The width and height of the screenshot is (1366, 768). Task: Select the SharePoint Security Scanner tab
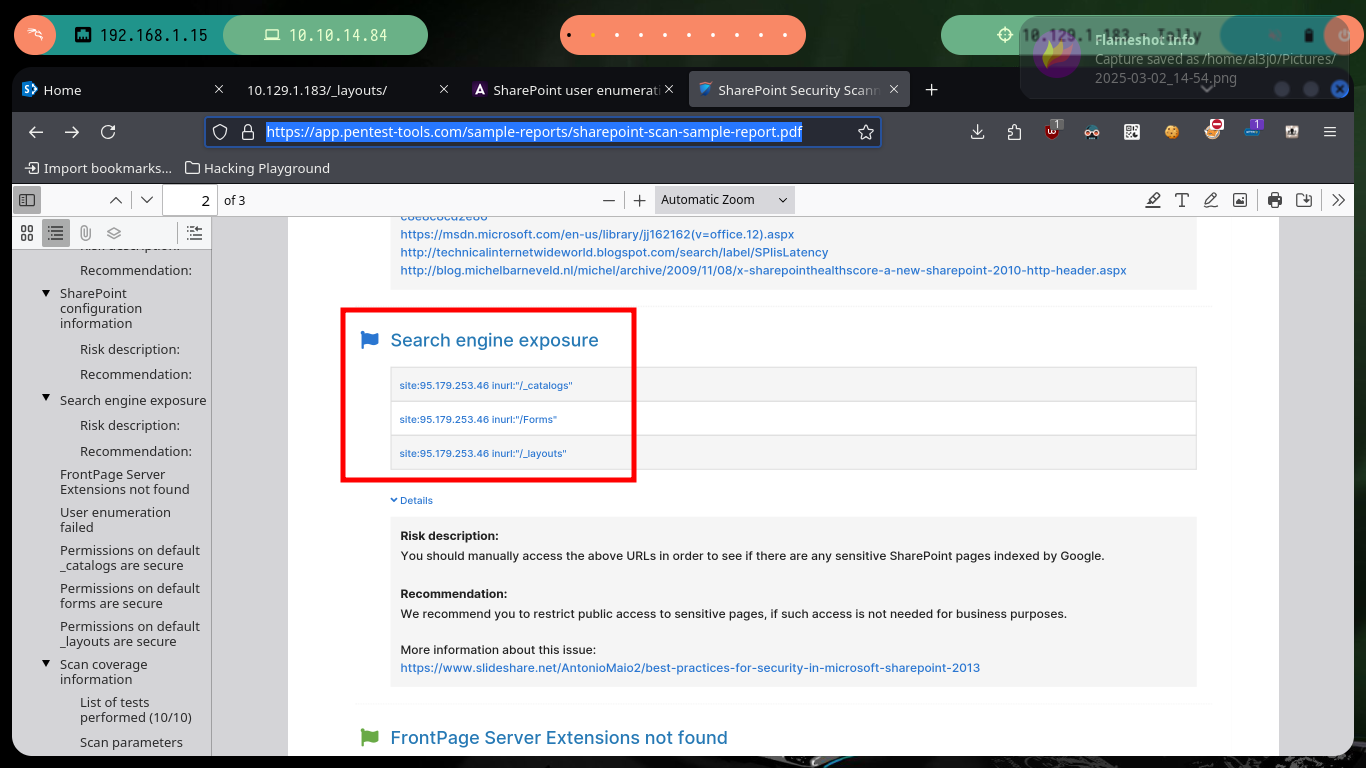(x=797, y=90)
